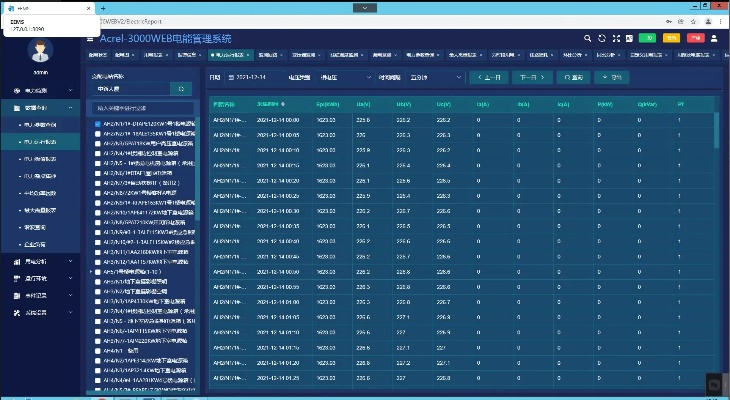Viewport: 730px width, 400px height.
Task: Expand the tree node with the arrow in circuit list
Action: 92,271
